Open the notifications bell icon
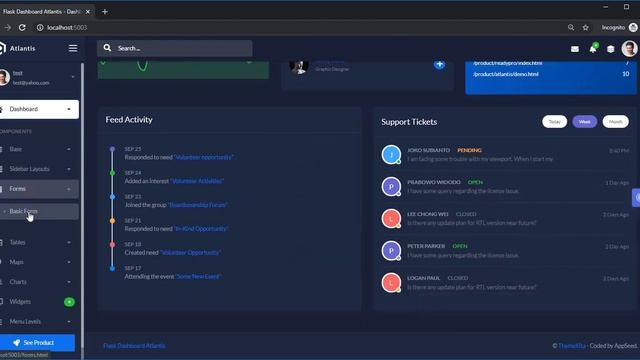640x360 pixels. pos(593,49)
